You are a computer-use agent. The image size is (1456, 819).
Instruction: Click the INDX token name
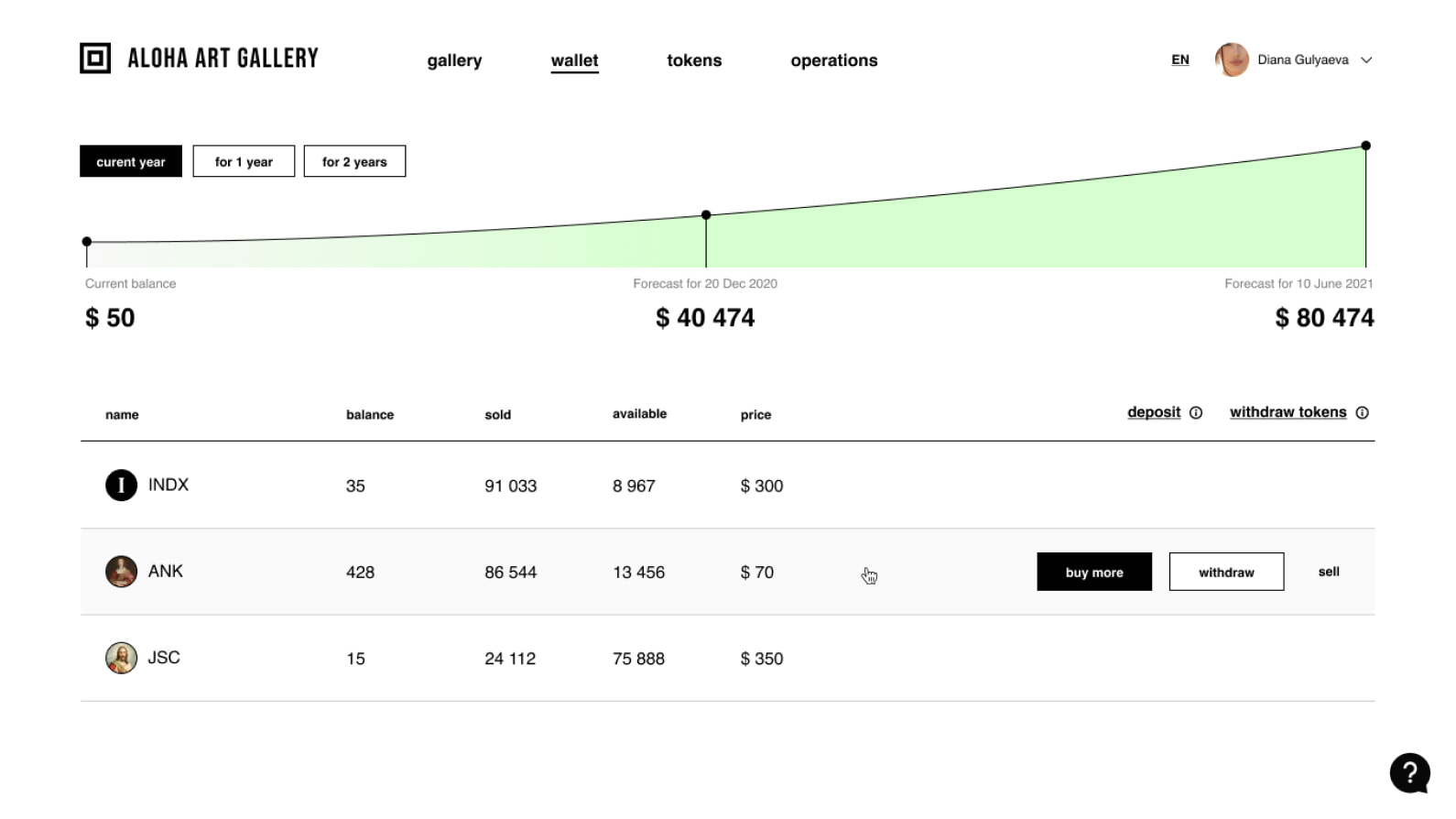168,485
